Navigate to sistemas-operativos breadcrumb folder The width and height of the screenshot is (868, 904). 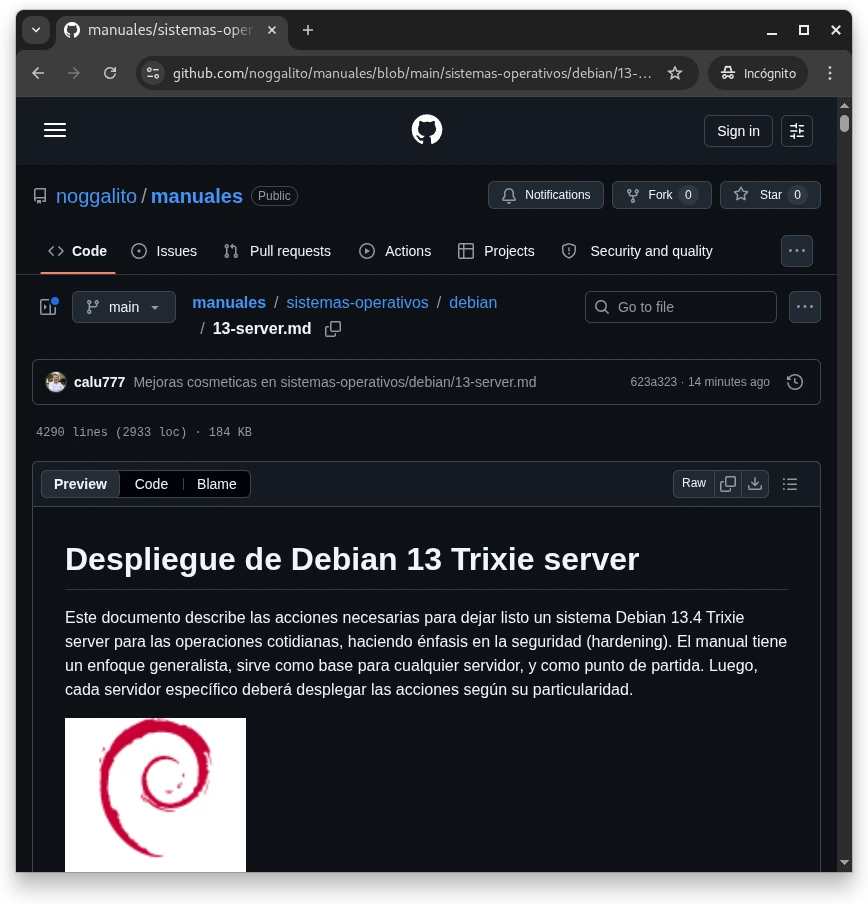(357, 303)
